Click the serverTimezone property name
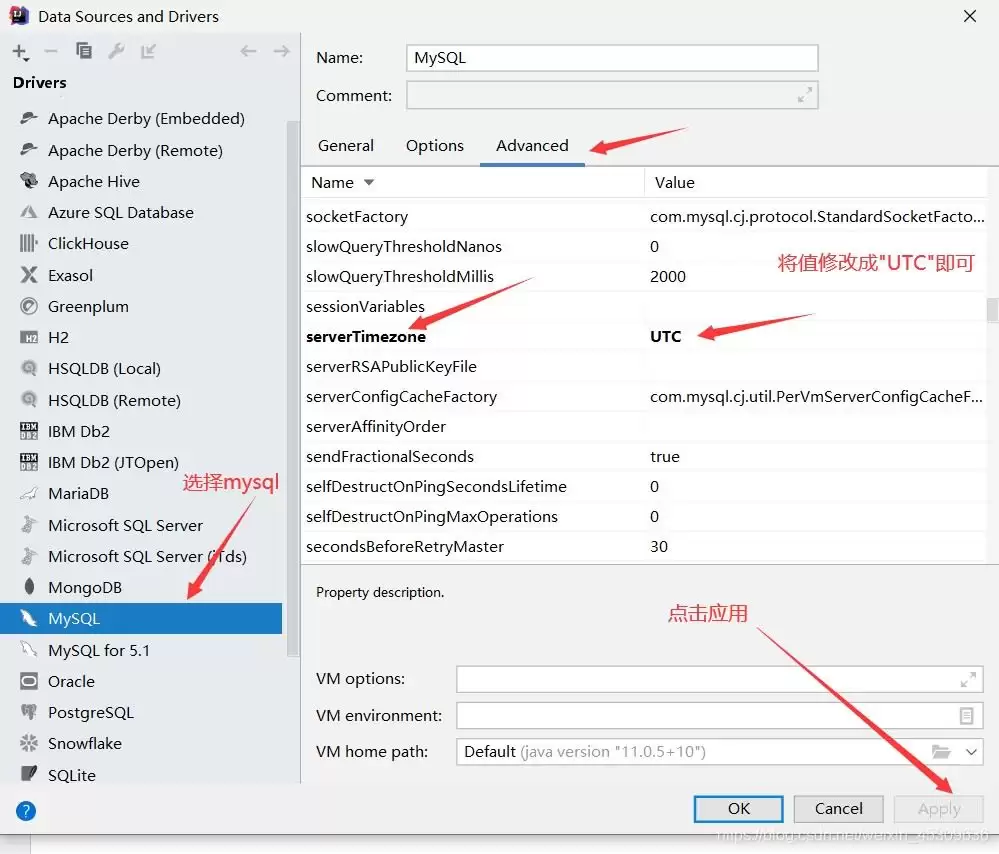 click(366, 337)
